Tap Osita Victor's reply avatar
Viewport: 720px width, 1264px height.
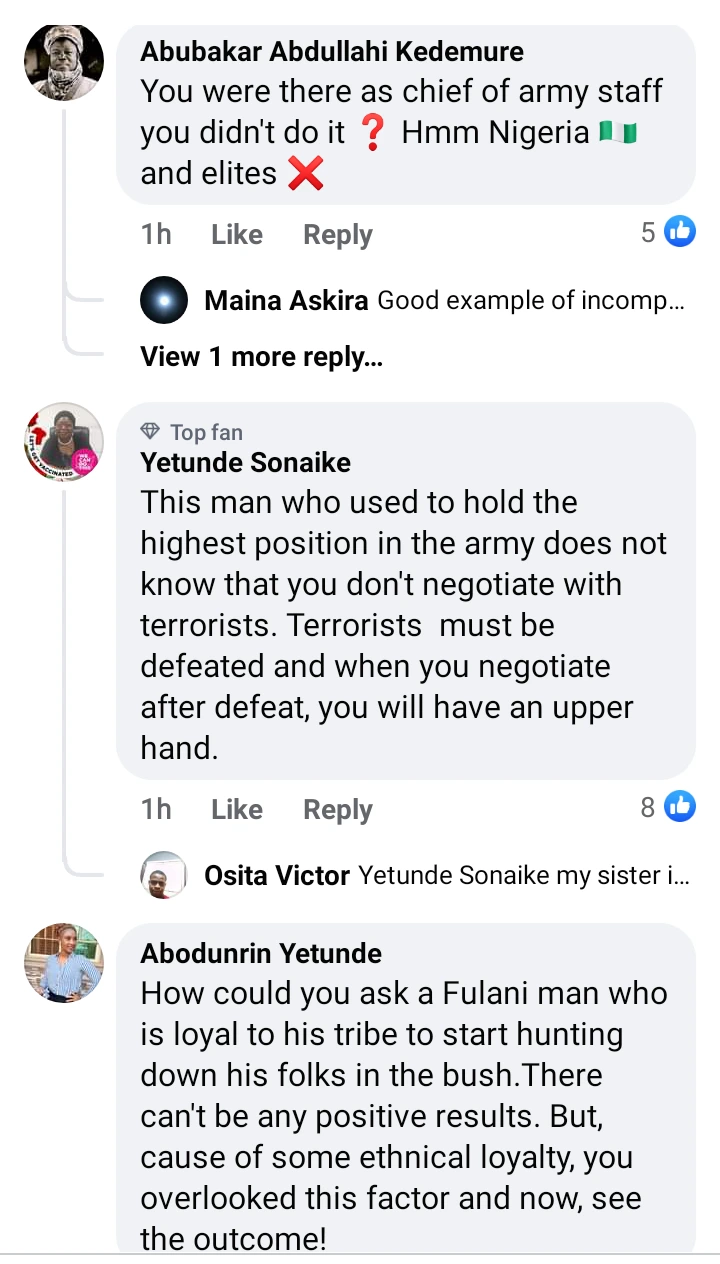pos(164,876)
